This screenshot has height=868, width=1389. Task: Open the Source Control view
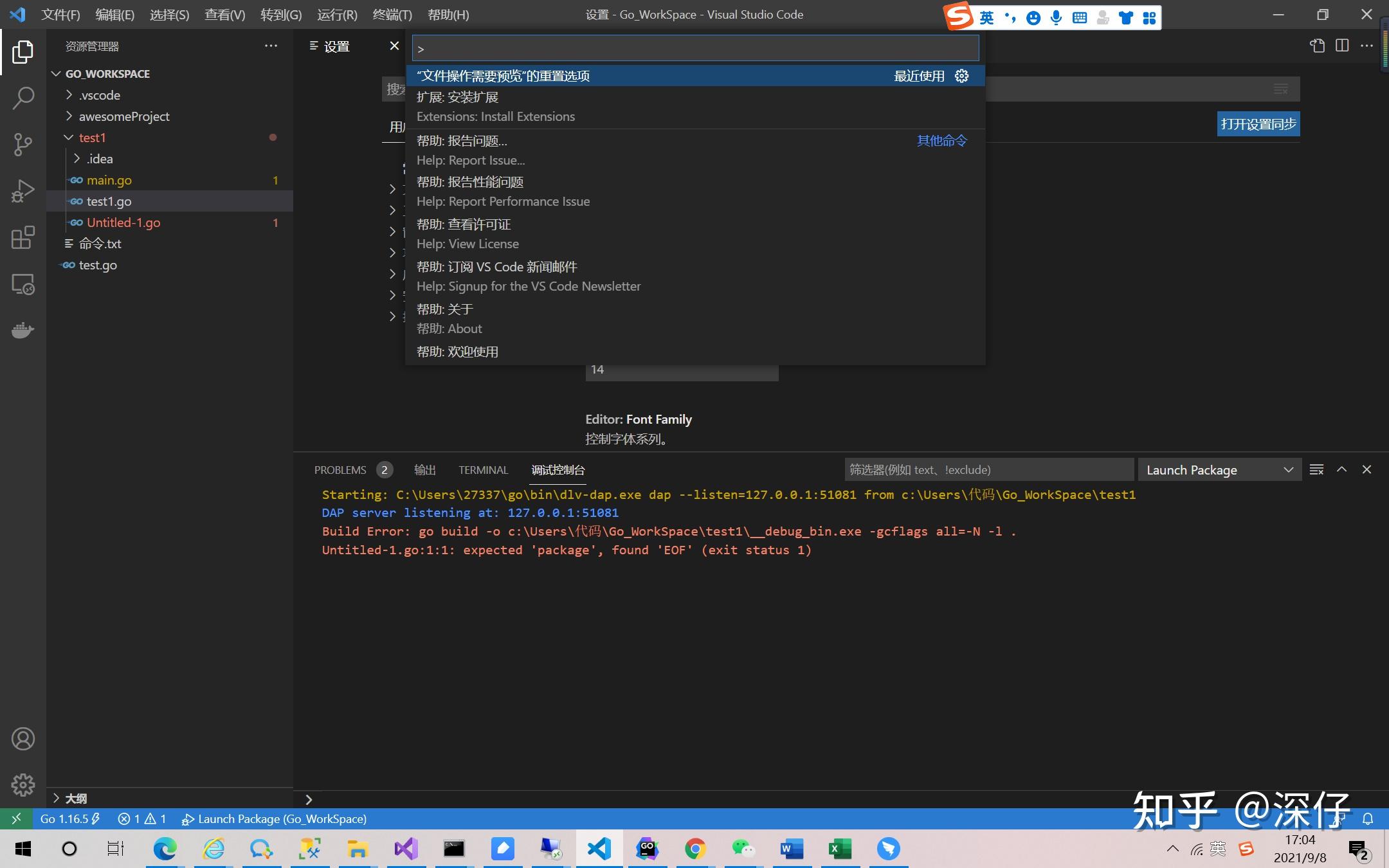[x=23, y=144]
